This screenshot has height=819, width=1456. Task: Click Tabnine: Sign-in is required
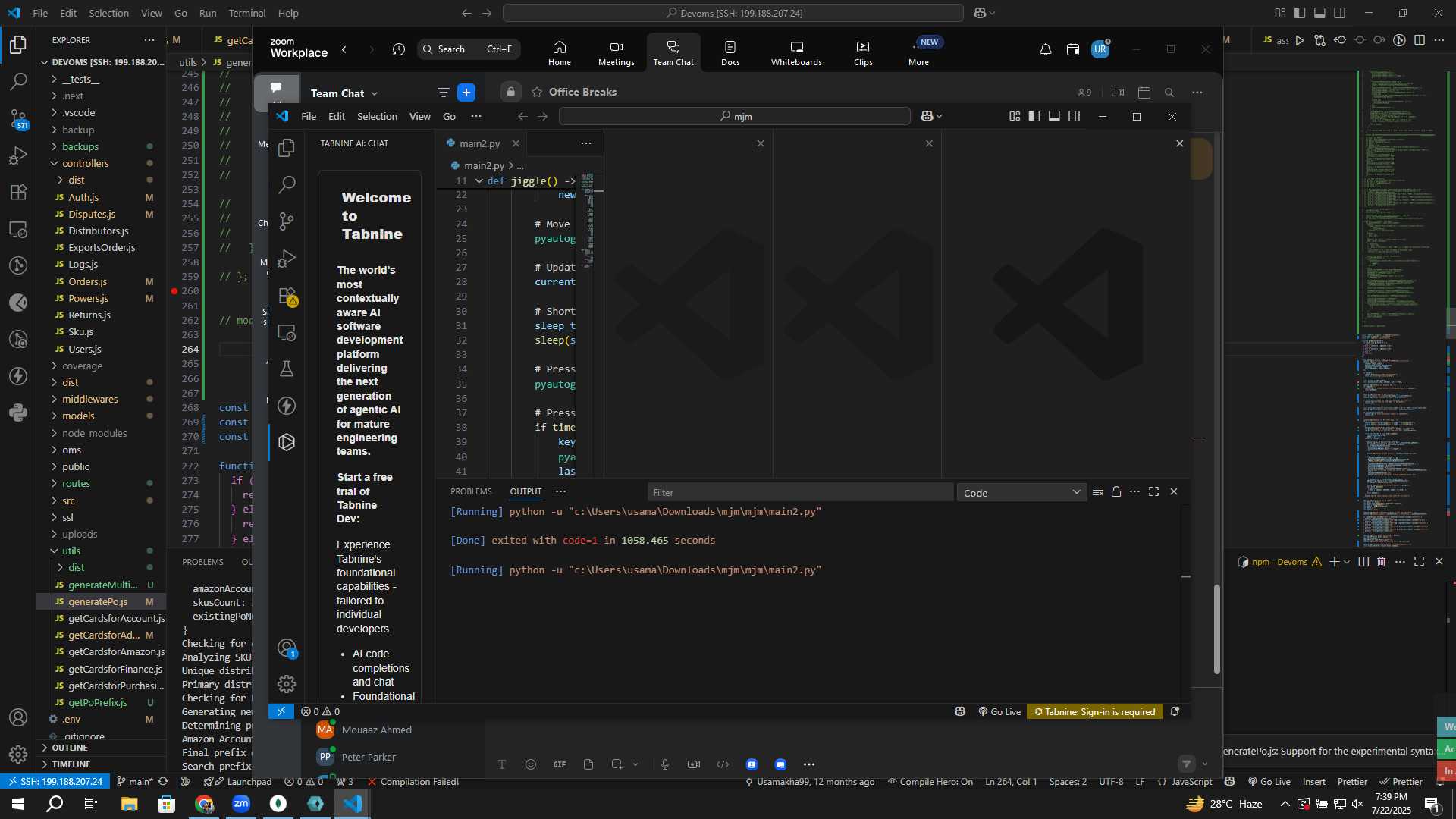click(1094, 712)
